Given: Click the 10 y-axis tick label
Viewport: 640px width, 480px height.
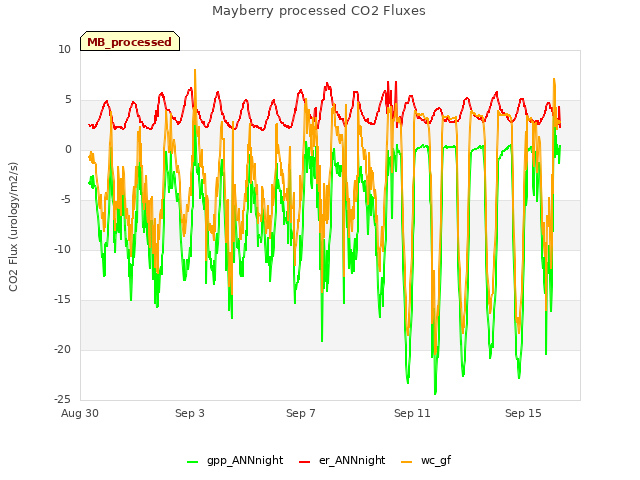Looking at the screenshot, I should click(64, 50).
